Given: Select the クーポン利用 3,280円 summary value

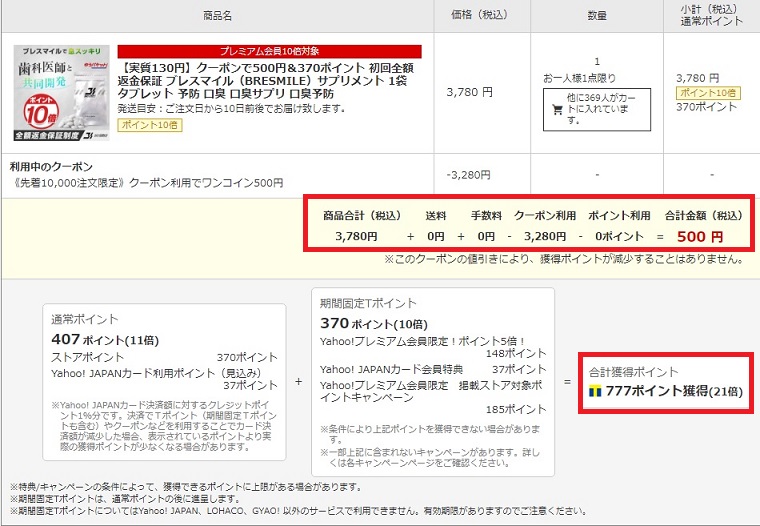Looking at the screenshot, I should pos(545,237).
